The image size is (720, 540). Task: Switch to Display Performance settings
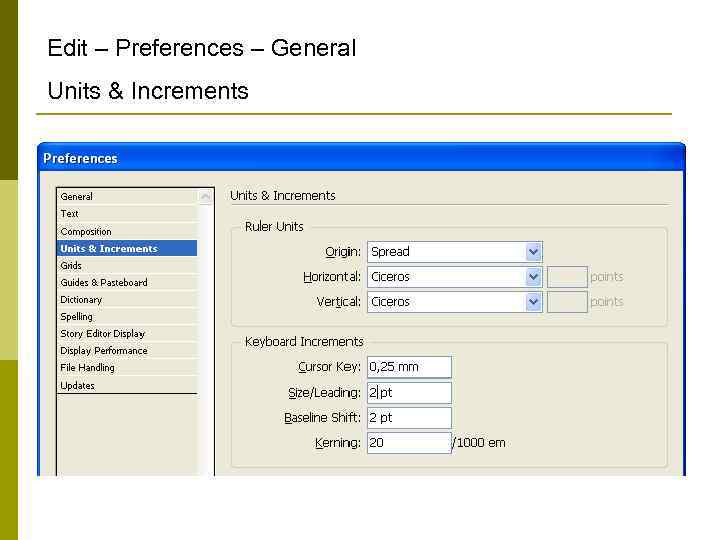click(104, 351)
